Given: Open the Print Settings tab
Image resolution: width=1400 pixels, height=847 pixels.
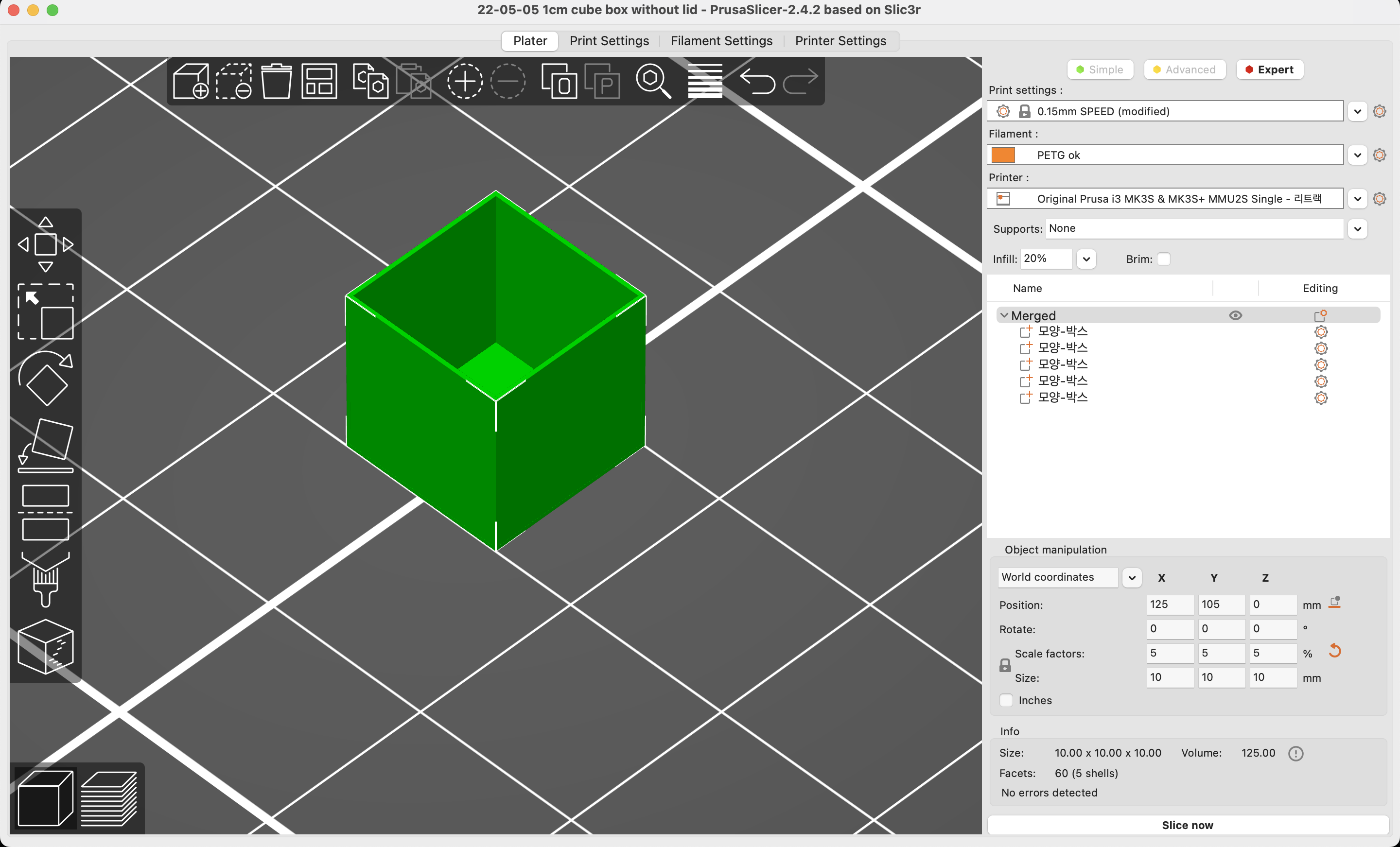Looking at the screenshot, I should pyautogui.click(x=609, y=41).
